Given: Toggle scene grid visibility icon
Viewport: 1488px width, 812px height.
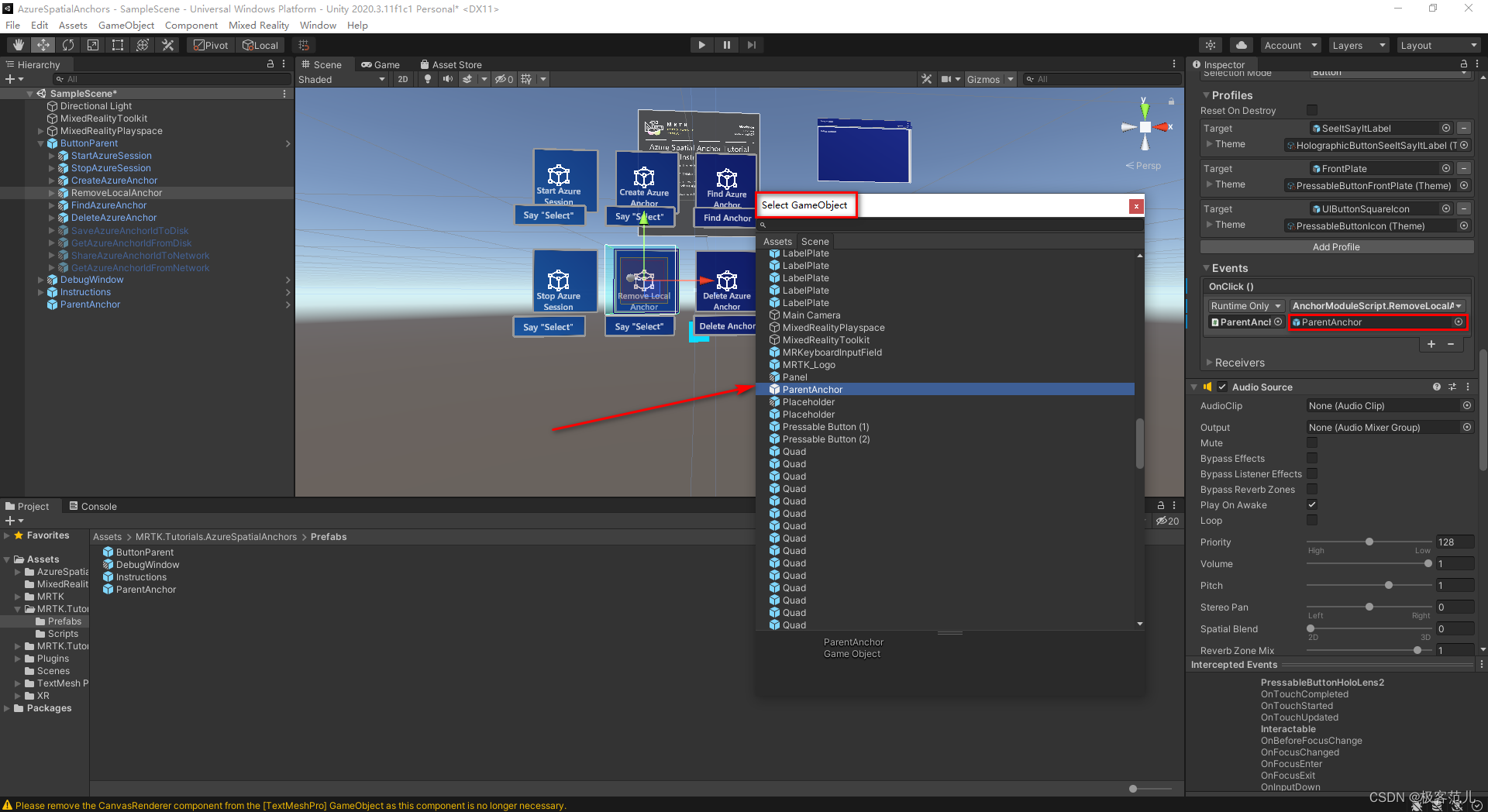Looking at the screenshot, I should click(527, 79).
